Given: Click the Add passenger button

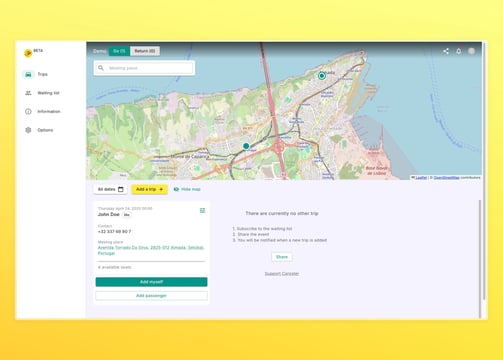Looking at the screenshot, I should click(151, 296).
